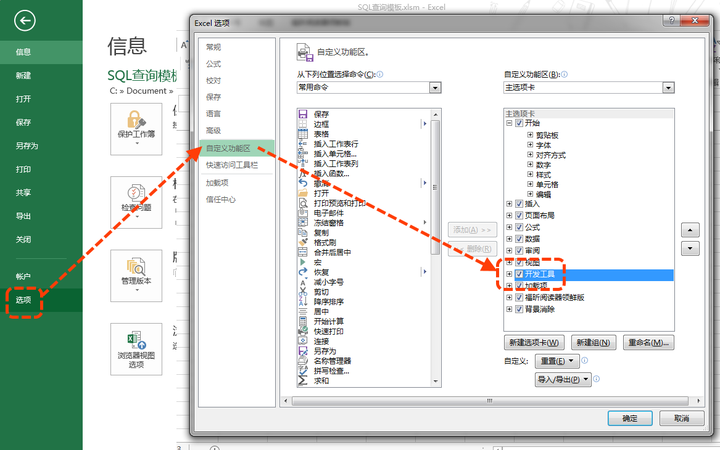Open the 常规 options category
Screen dimensions: 720x450
point(214,47)
